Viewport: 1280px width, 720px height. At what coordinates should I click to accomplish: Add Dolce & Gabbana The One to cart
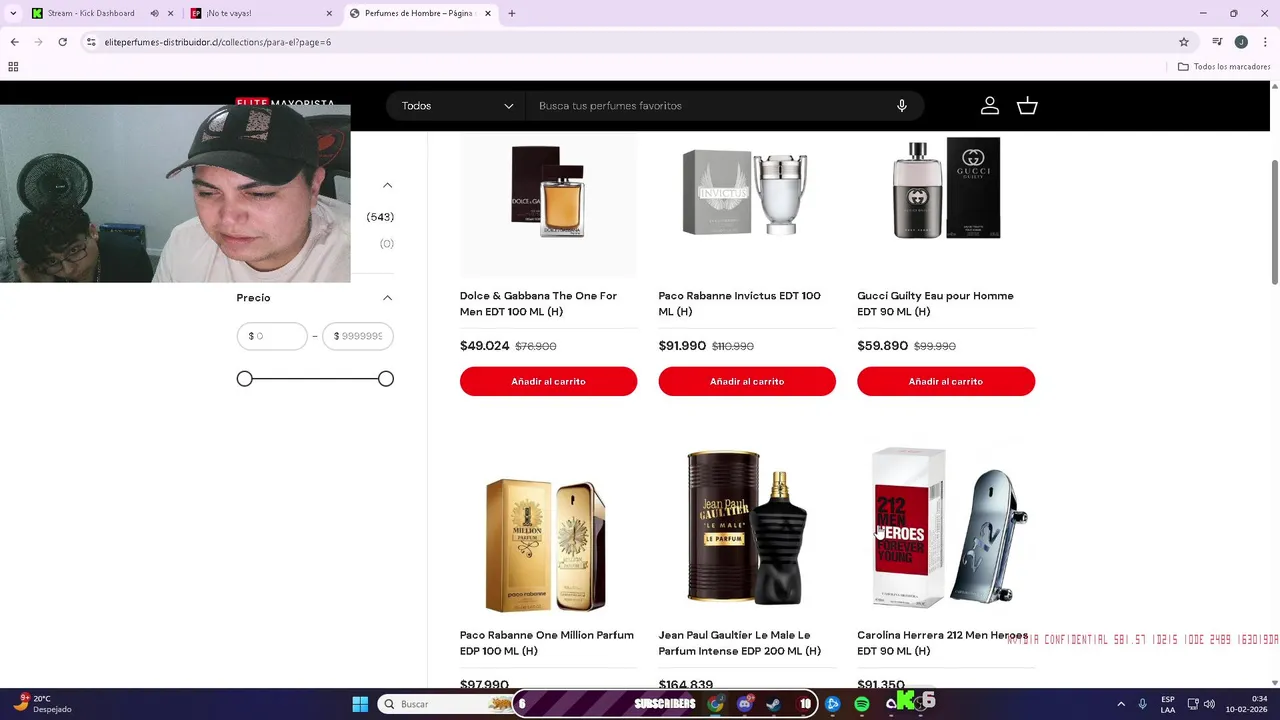(548, 381)
